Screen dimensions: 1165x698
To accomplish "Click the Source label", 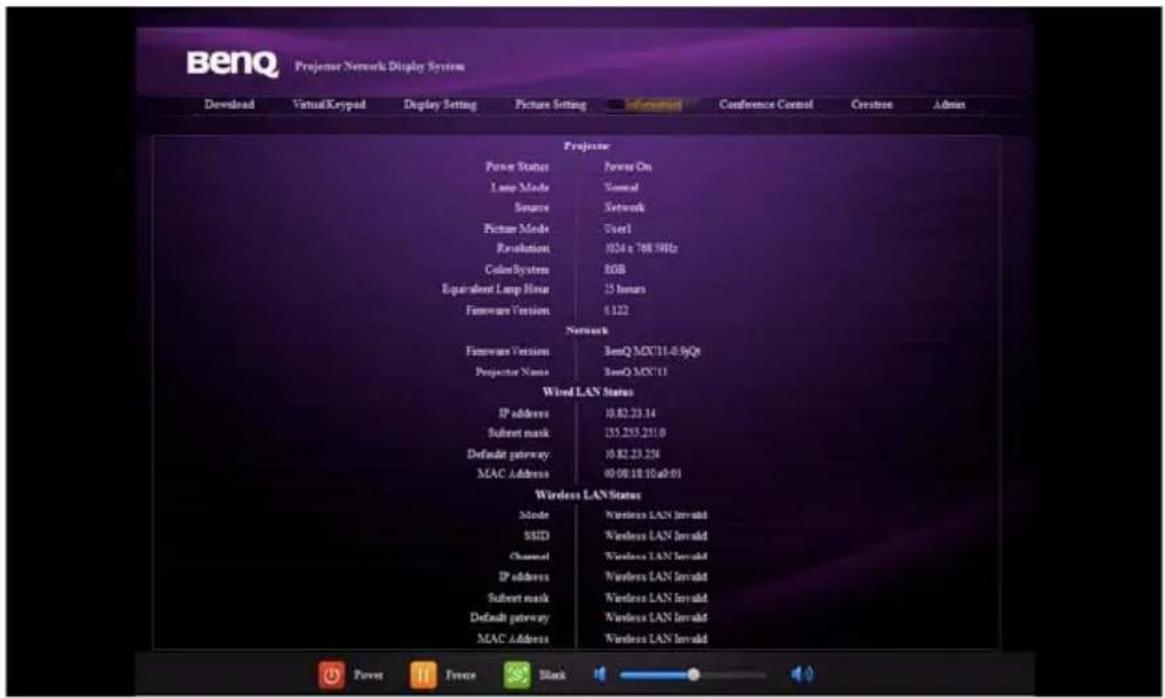I will coord(532,207).
